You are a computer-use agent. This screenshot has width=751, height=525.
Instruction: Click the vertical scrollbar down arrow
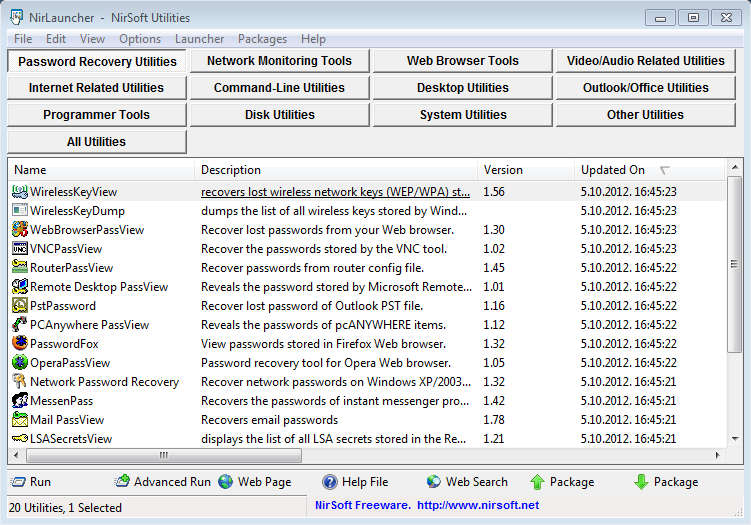(735, 439)
